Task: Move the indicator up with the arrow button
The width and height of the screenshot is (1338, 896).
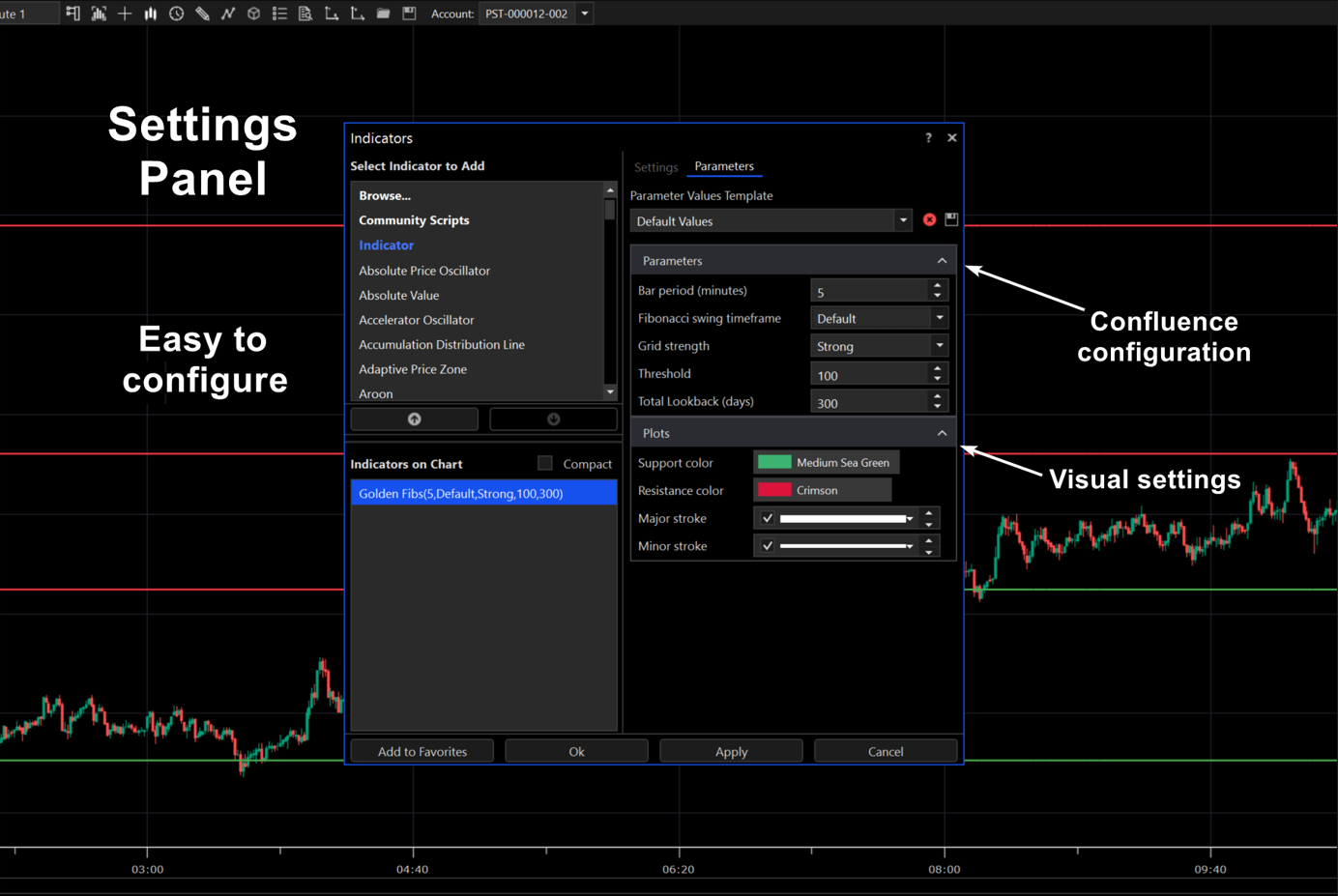Action: click(x=414, y=419)
